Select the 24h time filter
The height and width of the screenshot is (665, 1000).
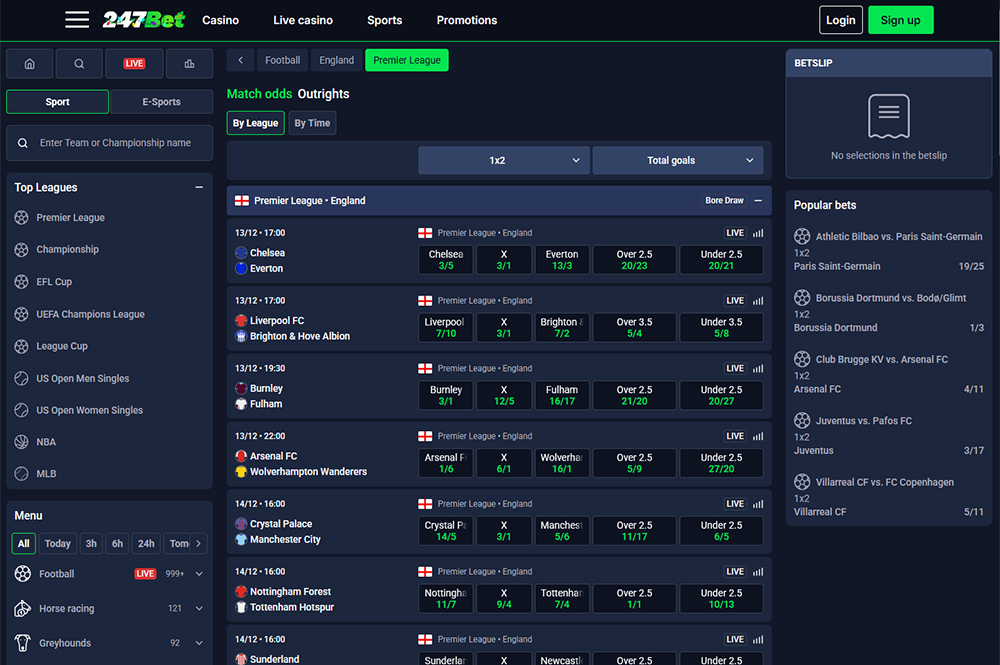pyautogui.click(x=146, y=543)
